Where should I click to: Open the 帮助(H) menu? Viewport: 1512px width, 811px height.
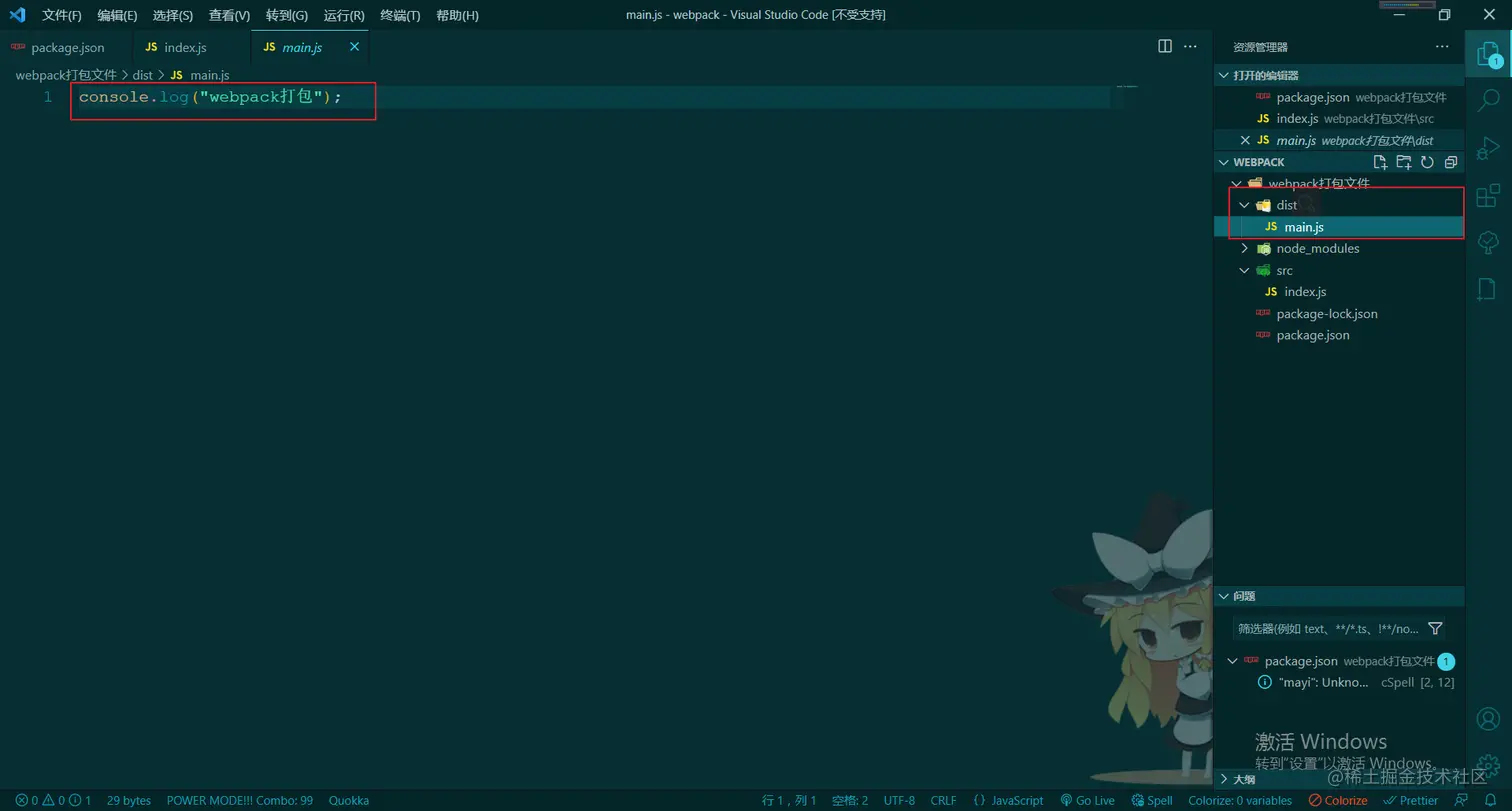pyautogui.click(x=457, y=16)
